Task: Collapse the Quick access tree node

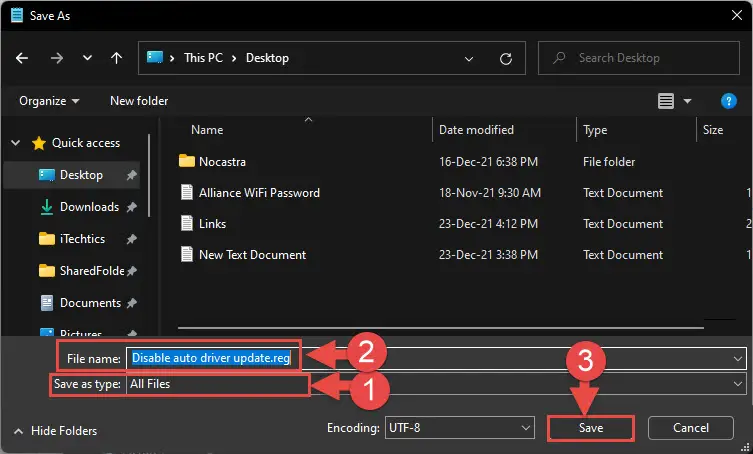Action: 16,143
